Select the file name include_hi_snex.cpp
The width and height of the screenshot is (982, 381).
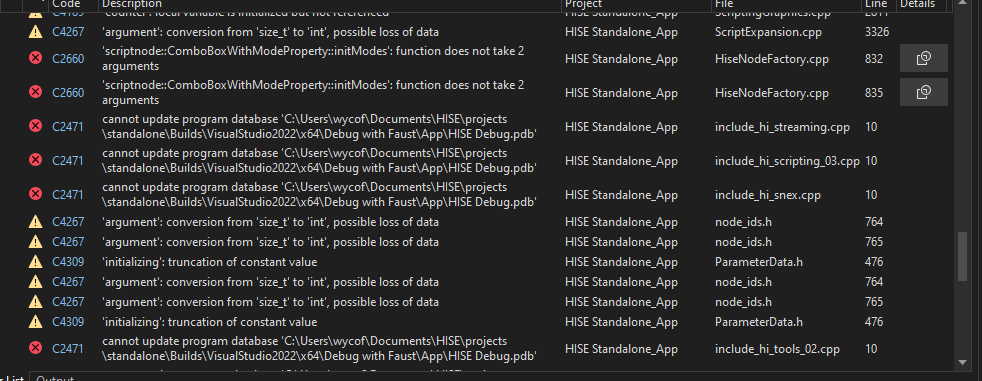768,195
